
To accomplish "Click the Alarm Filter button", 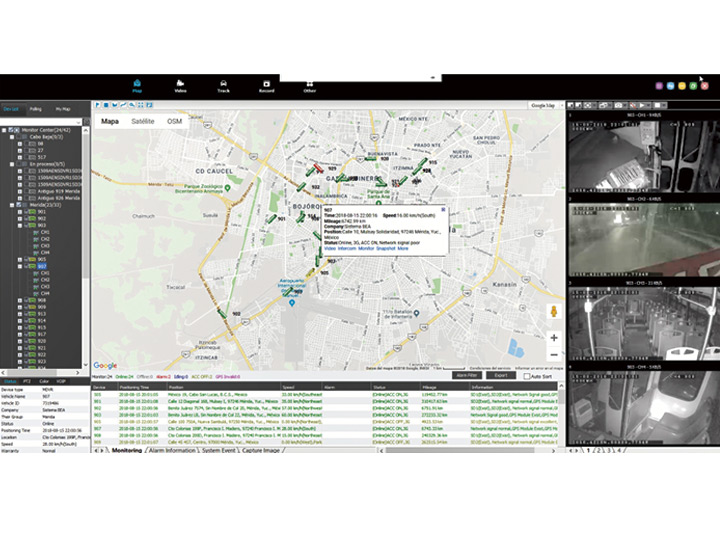I will tap(467, 376).
